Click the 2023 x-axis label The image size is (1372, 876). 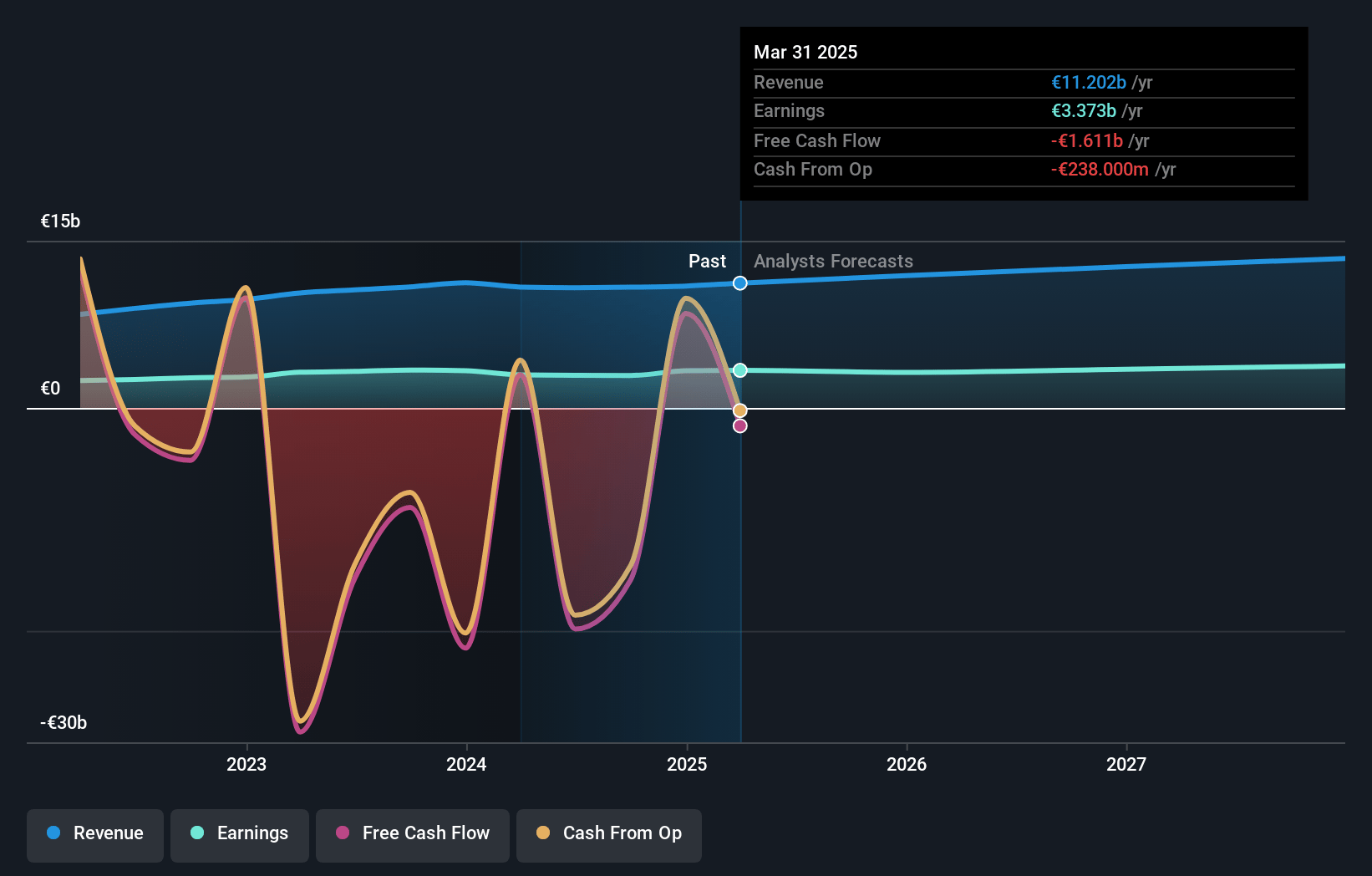[x=246, y=764]
